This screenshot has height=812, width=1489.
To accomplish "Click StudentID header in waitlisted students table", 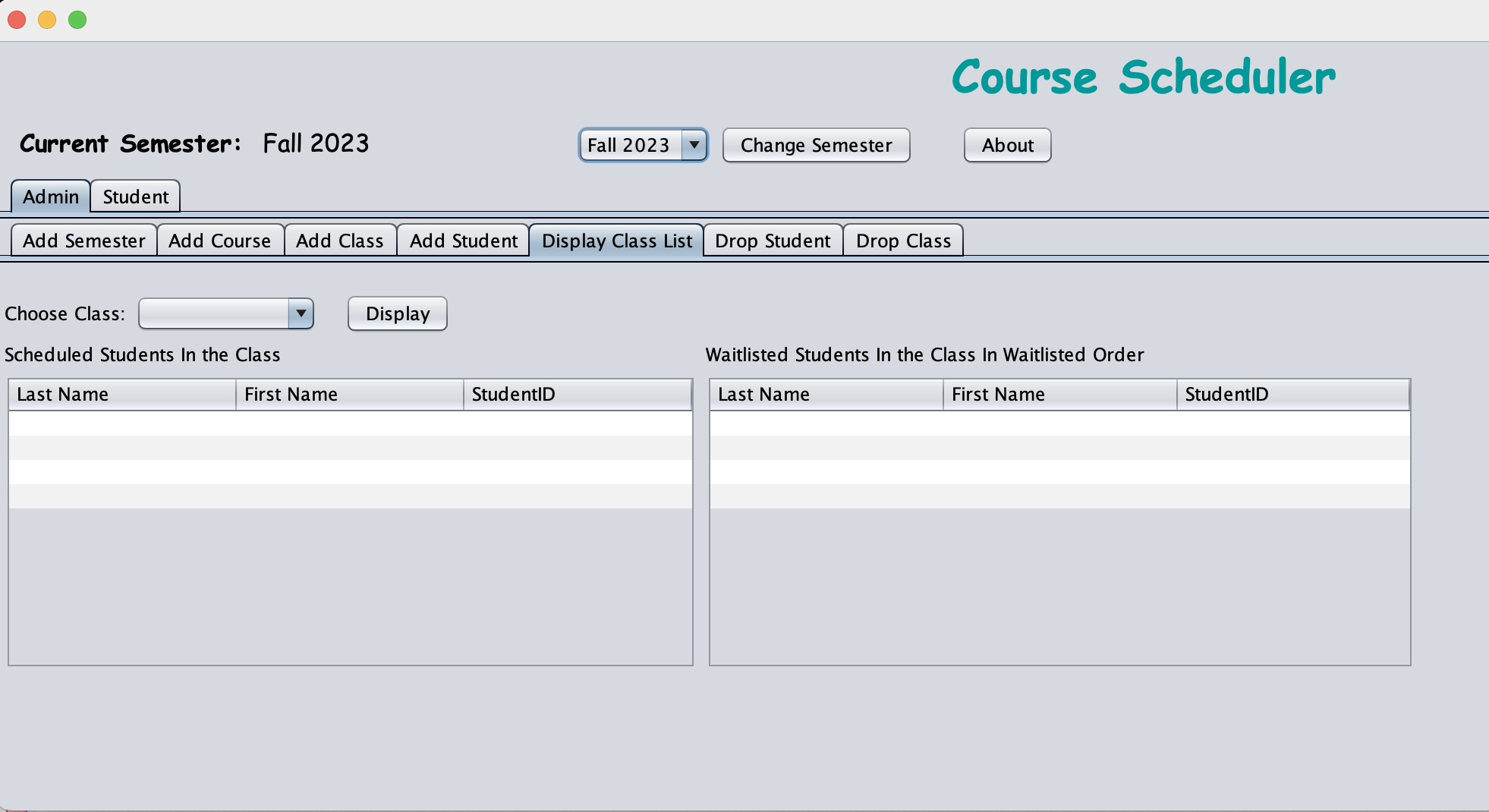I will pyautogui.click(x=1292, y=395).
